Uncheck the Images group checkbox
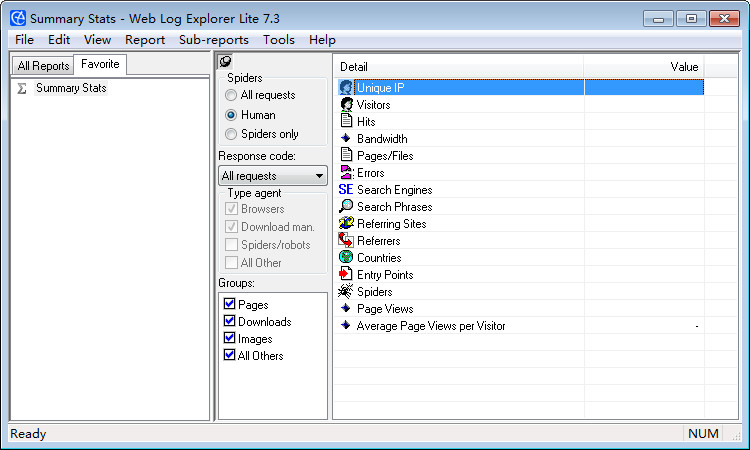Viewport: 750px width, 450px height. (230, 338)
